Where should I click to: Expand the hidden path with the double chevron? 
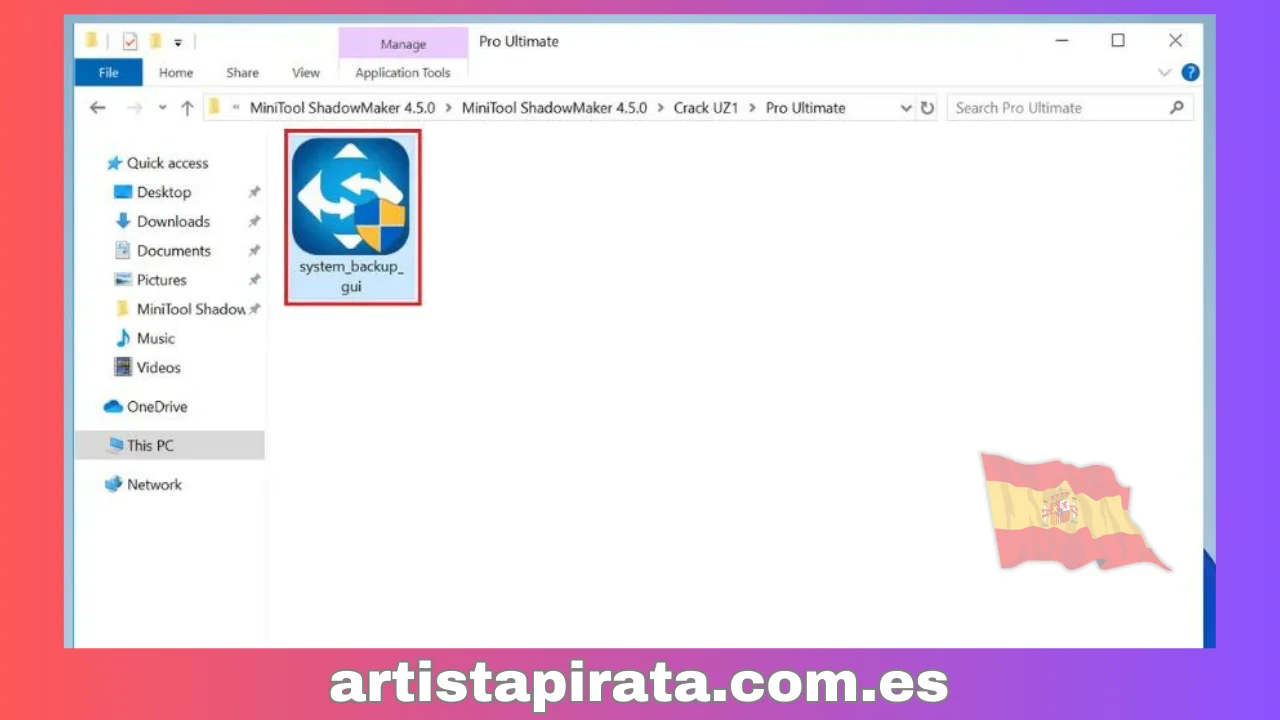237,108
